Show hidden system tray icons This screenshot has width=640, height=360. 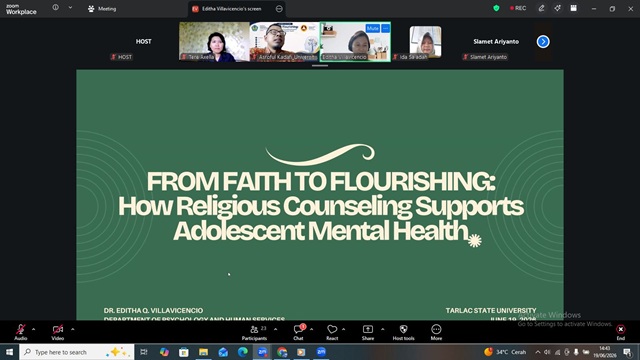538,352
